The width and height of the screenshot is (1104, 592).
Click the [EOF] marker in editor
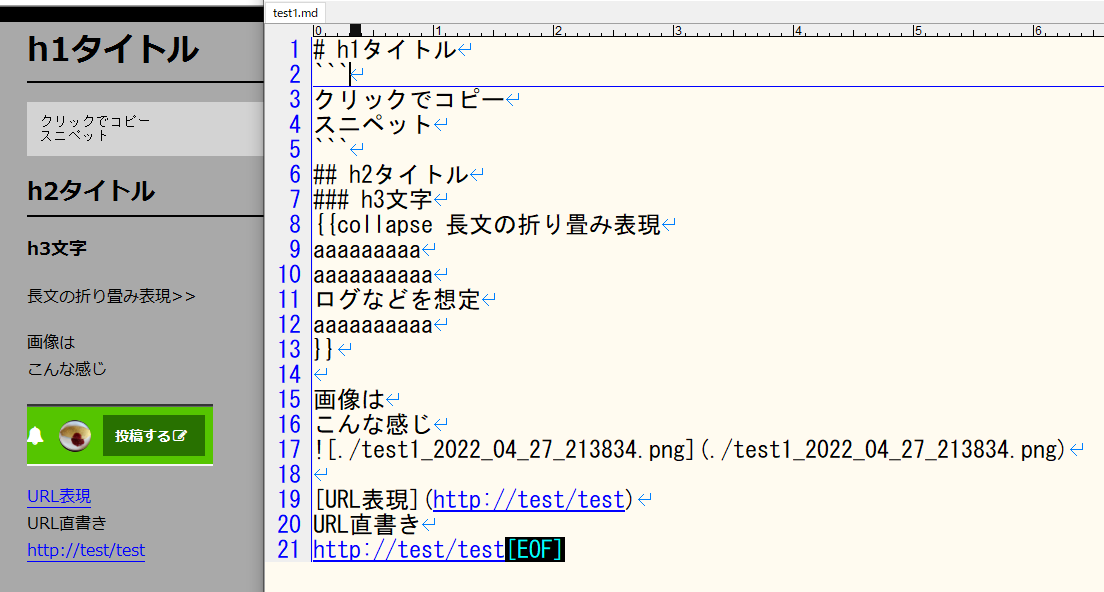[535, 549]
